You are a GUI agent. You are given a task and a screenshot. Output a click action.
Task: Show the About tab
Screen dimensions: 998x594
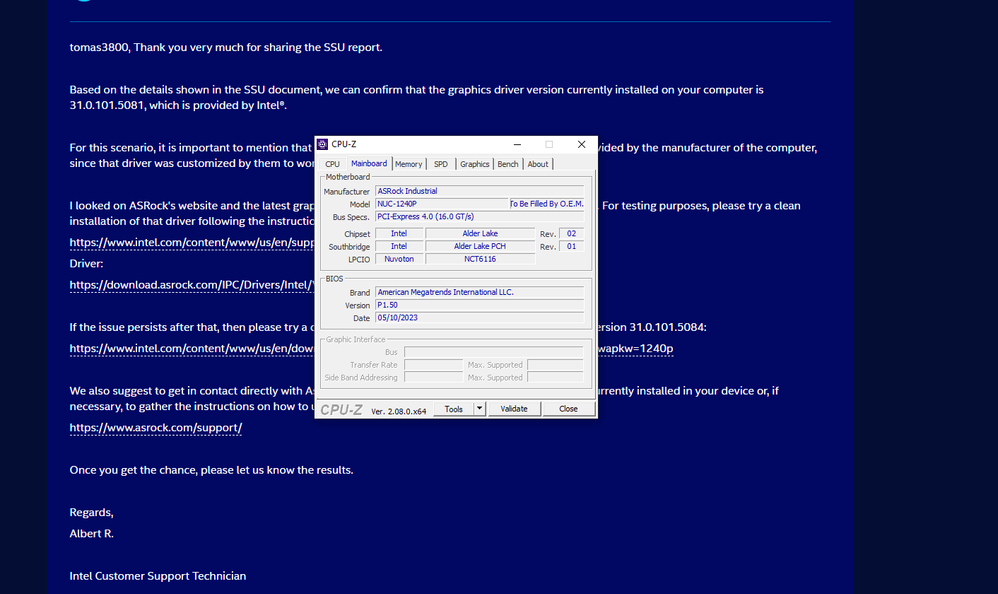click(x=538, y=164)
